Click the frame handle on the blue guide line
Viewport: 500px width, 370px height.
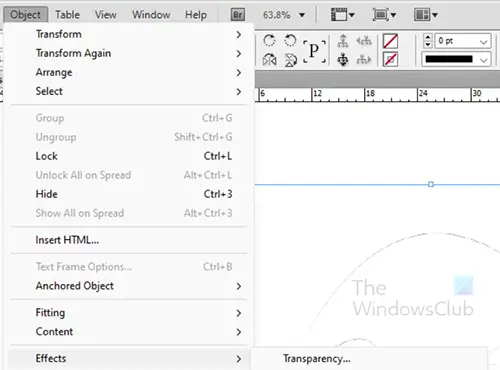tap(431, 184)
